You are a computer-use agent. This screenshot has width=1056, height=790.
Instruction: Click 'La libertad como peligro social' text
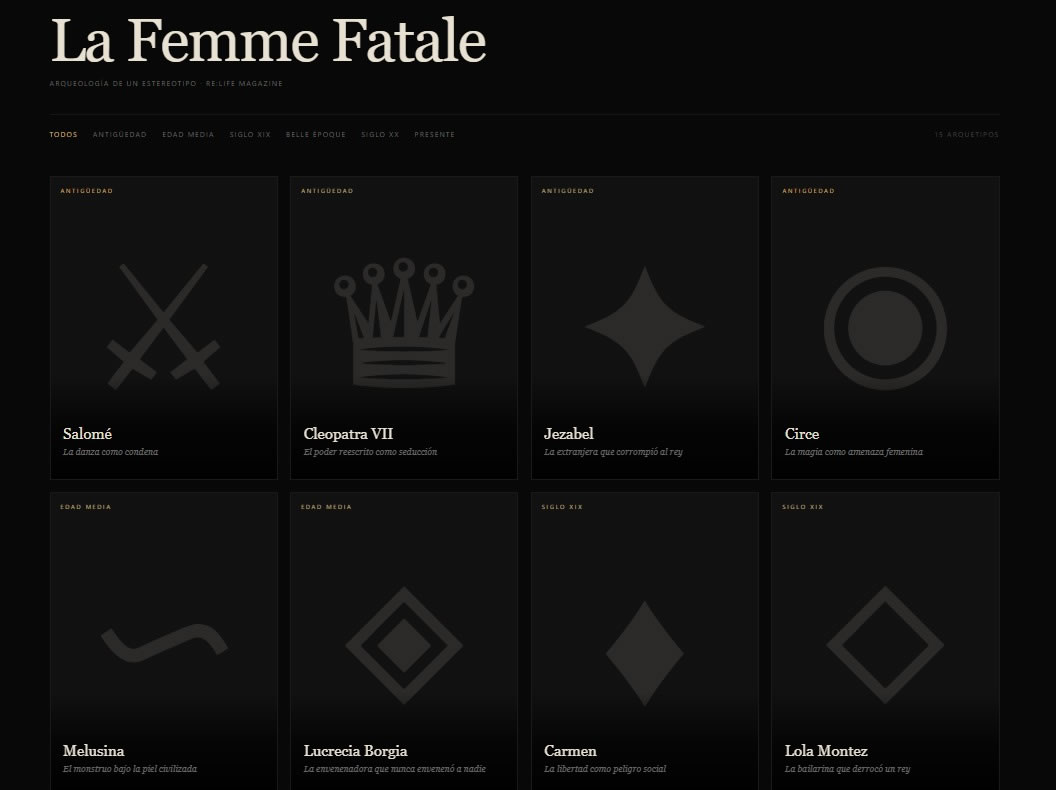click(x=605, y=768)
